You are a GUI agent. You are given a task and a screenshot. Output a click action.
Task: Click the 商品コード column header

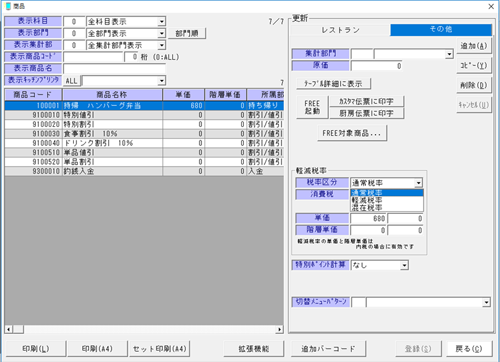[x=33, y=95]
